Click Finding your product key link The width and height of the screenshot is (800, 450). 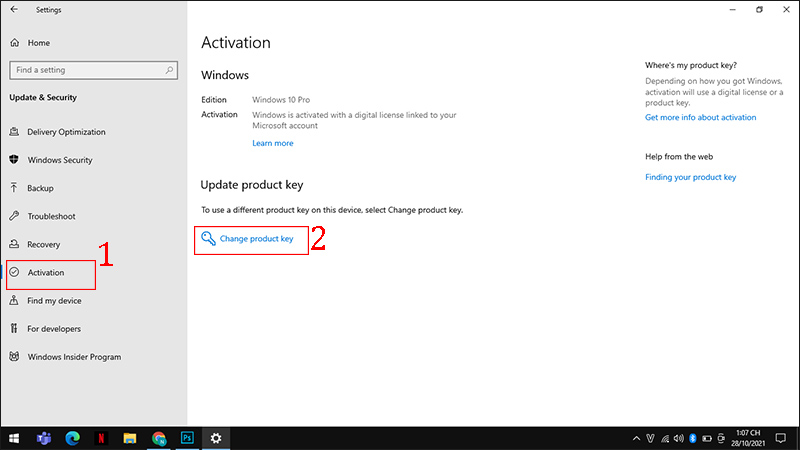(x=690, y=177)
